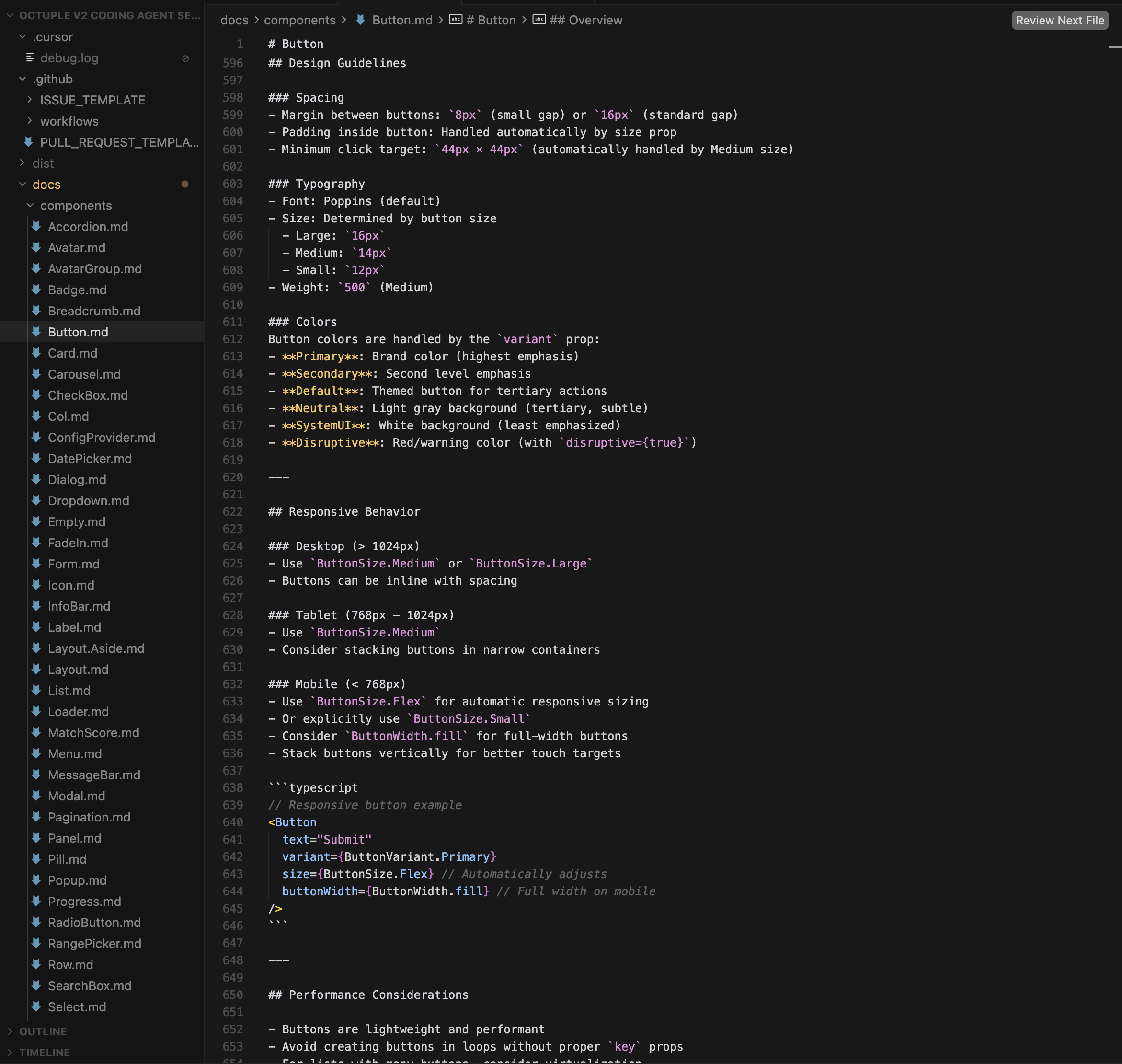This screenshot has height=1064, width=1122.
Task: Click the Review Next File button
Action: pos(1060,20)
